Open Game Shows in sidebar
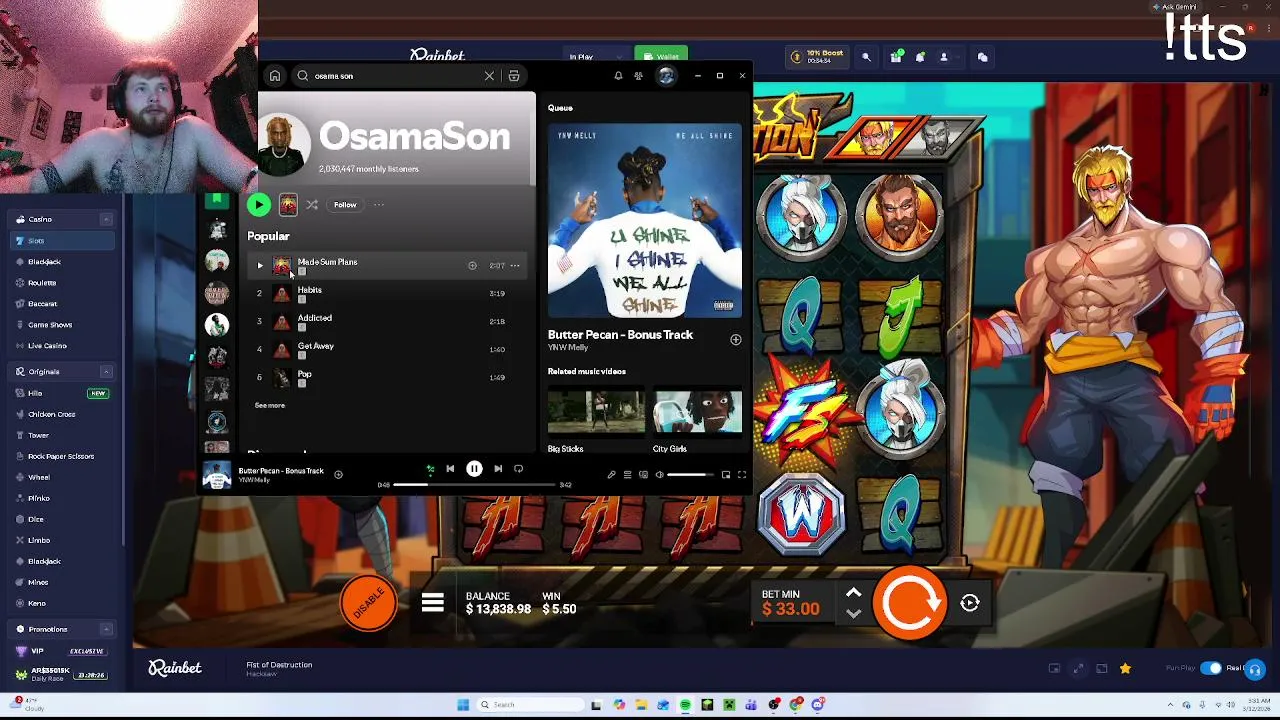Screen dimensions: 1280x720 click(x=60, y=325)
